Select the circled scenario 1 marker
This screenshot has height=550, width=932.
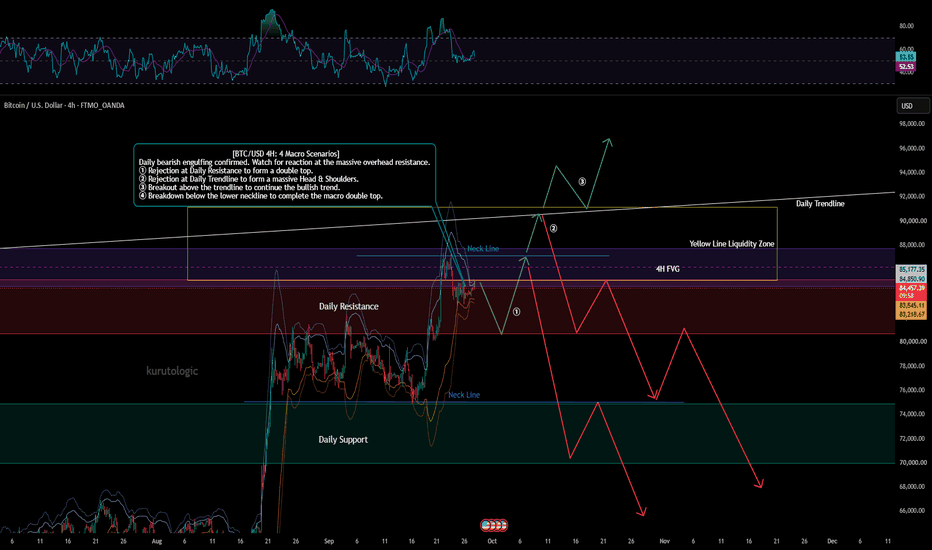click(x=517, y=312)
